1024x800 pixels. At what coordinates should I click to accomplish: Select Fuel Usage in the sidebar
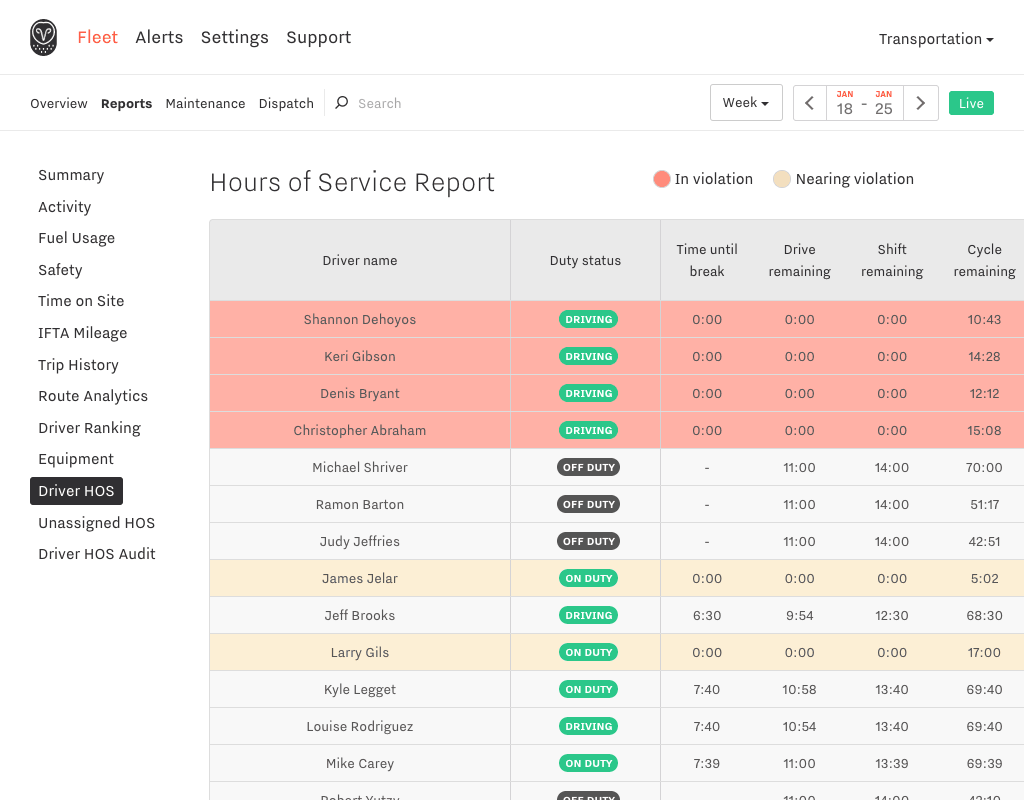coord(76,238)
